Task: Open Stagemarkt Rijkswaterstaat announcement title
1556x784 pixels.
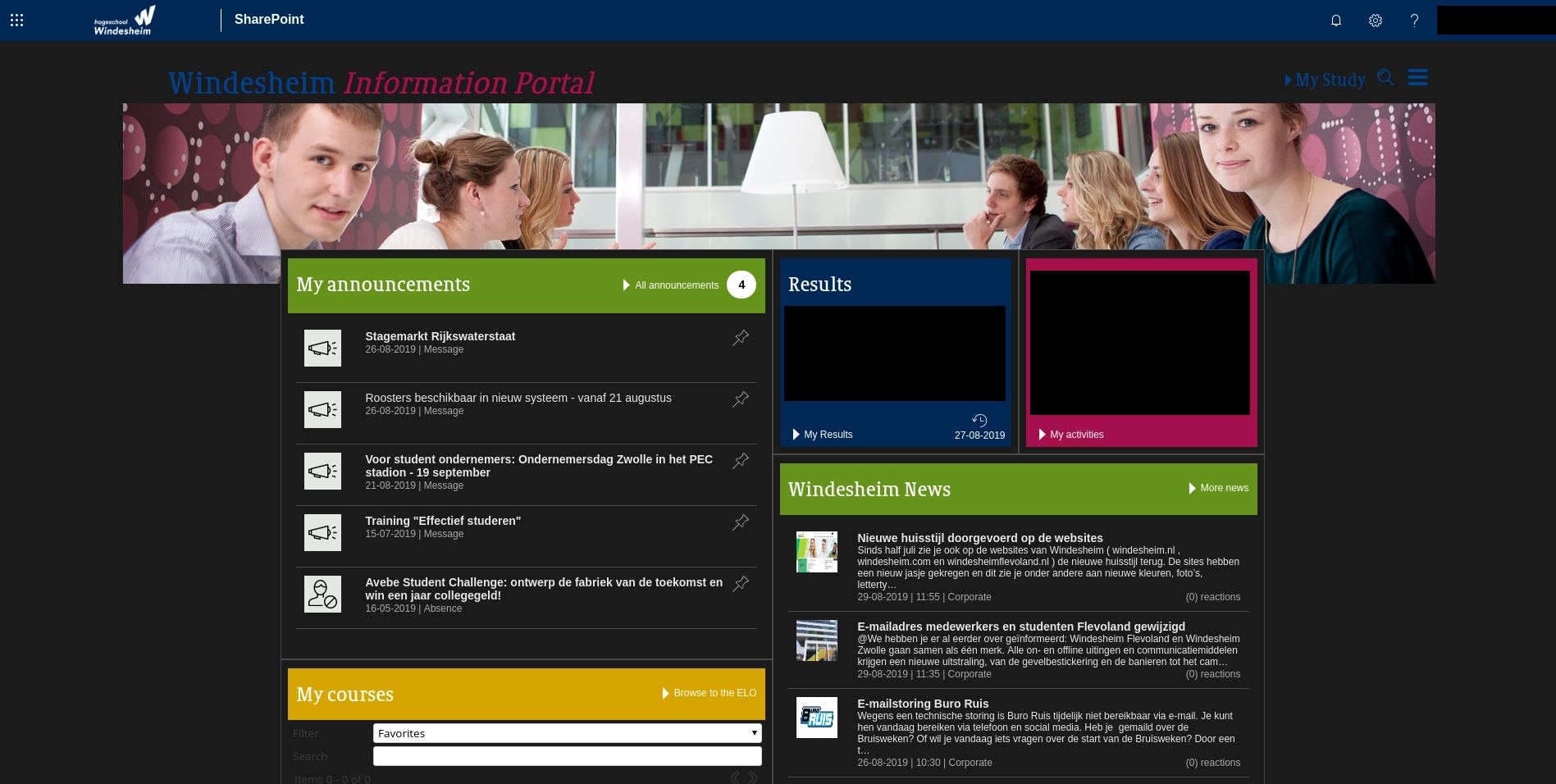Action: [x=440, y=336]
